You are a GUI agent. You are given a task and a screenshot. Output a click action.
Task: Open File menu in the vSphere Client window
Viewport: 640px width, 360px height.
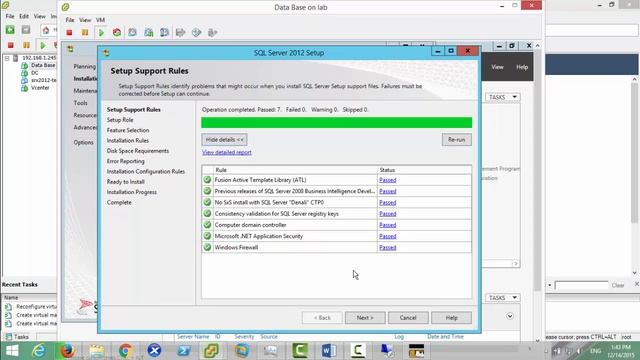click(x=10, y=16)
